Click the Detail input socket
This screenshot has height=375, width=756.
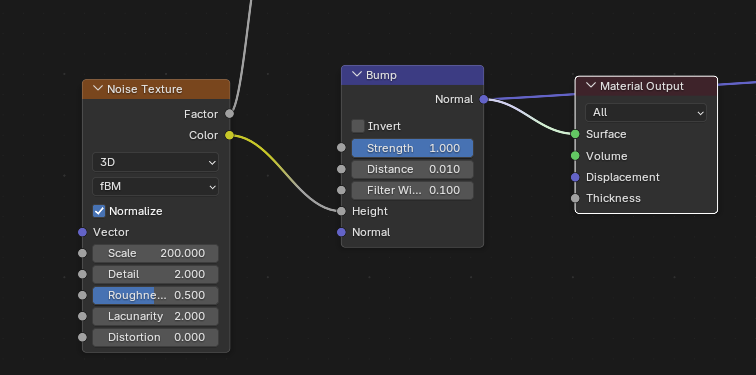coord(82,274)
